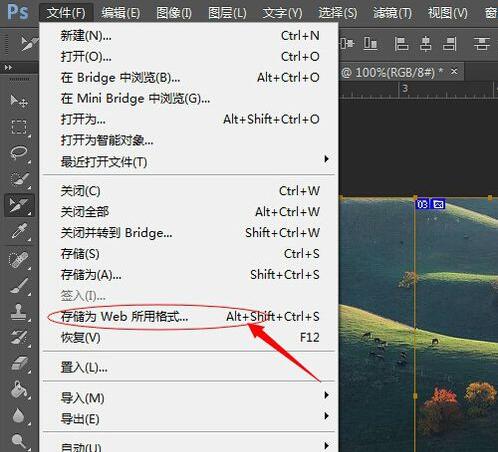Choose 打开为智能对象... menu entry
The height and width of the screenshot is (452, 498).
(x=189, y=140)
